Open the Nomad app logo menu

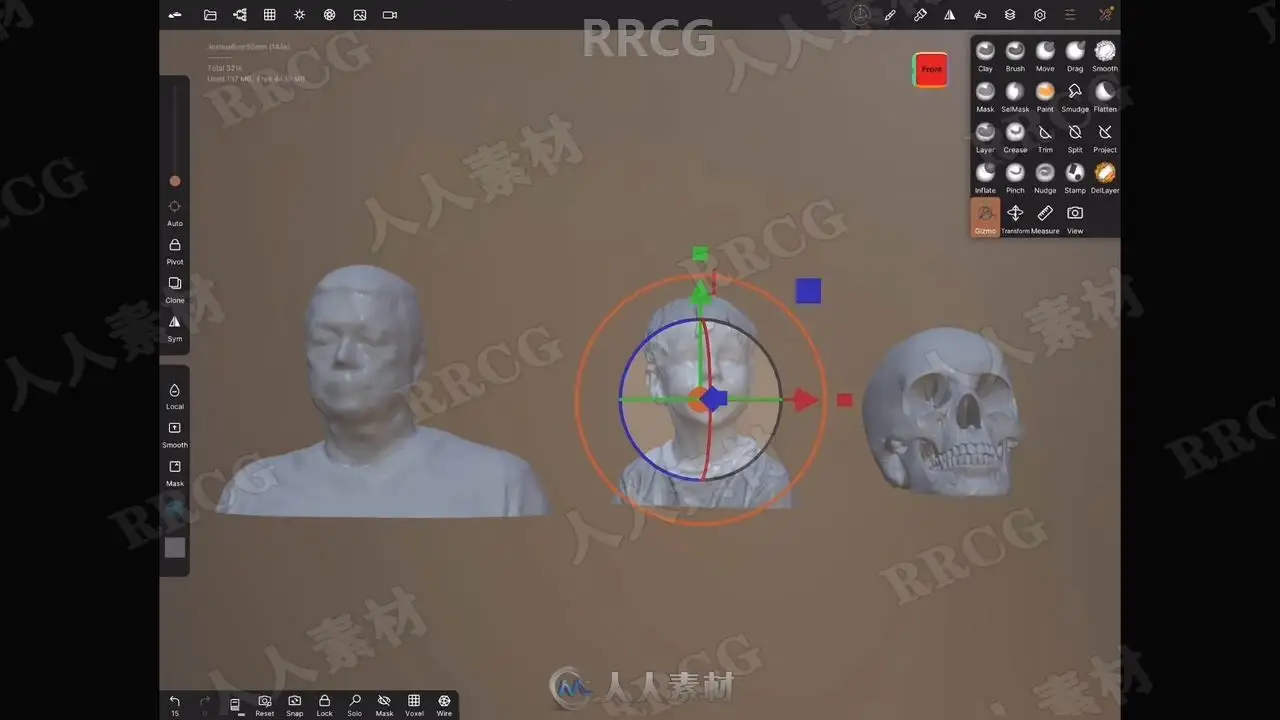[x=175, y=15]
